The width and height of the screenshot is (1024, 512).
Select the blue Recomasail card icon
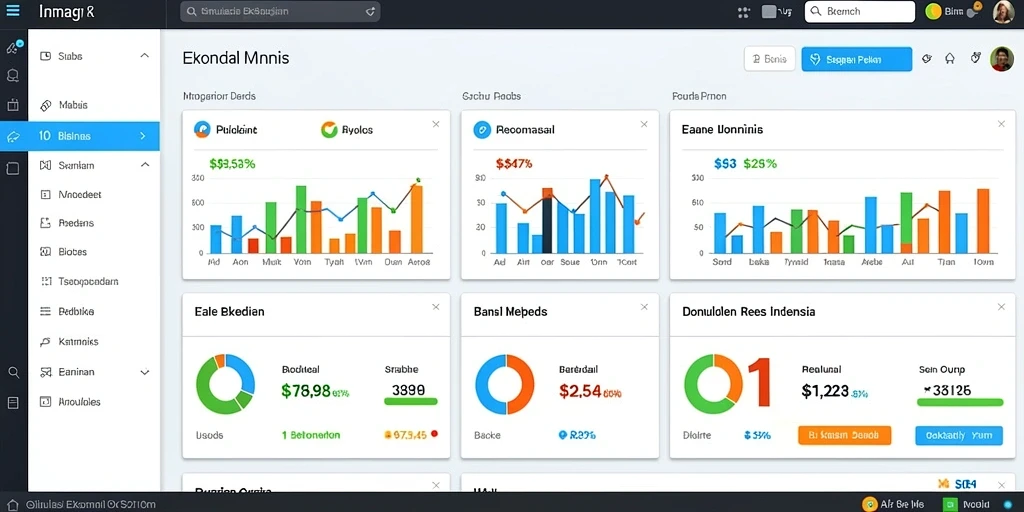tap(482, 130)
